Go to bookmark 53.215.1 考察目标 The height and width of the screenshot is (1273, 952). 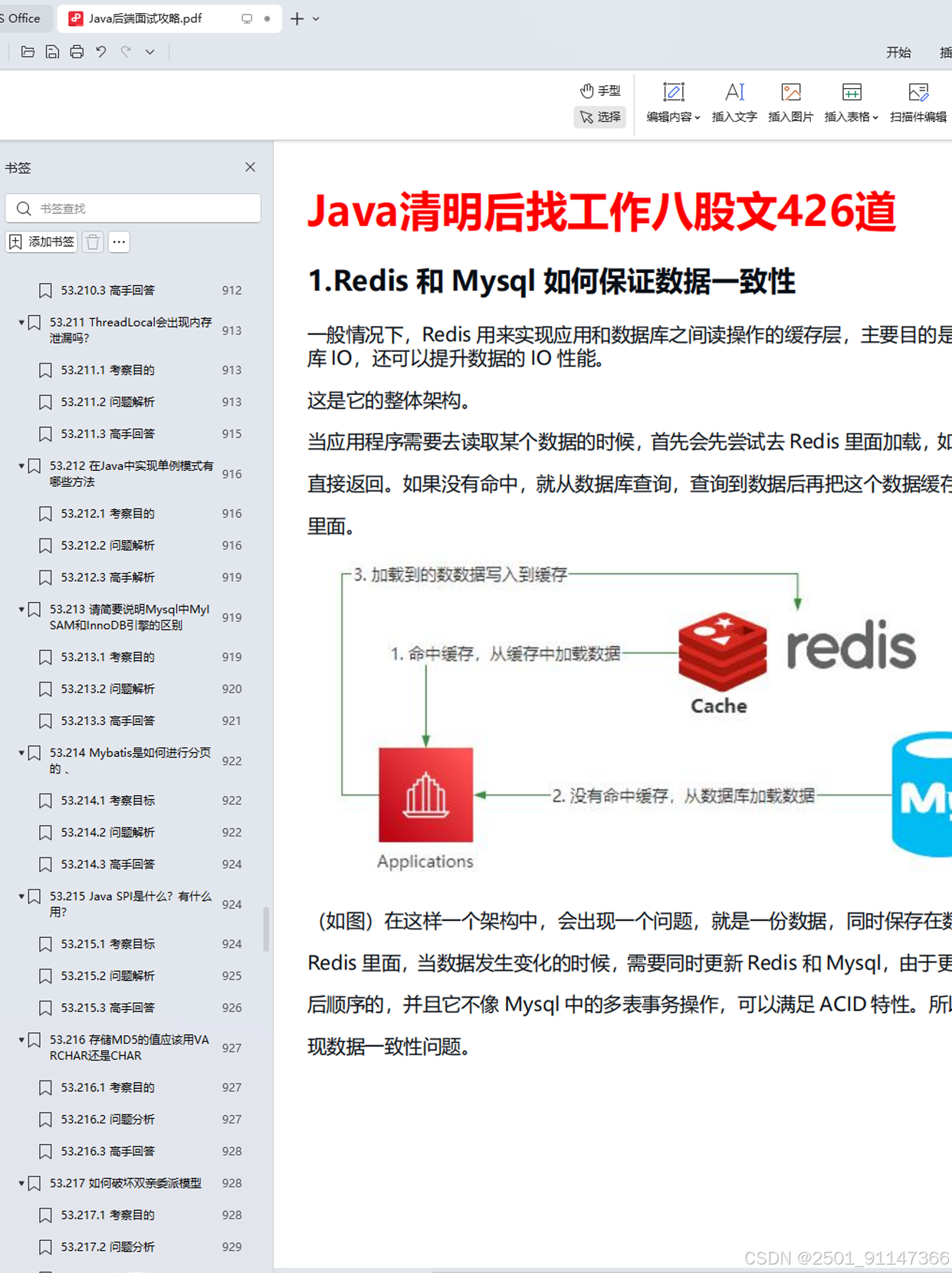(108, 944)
